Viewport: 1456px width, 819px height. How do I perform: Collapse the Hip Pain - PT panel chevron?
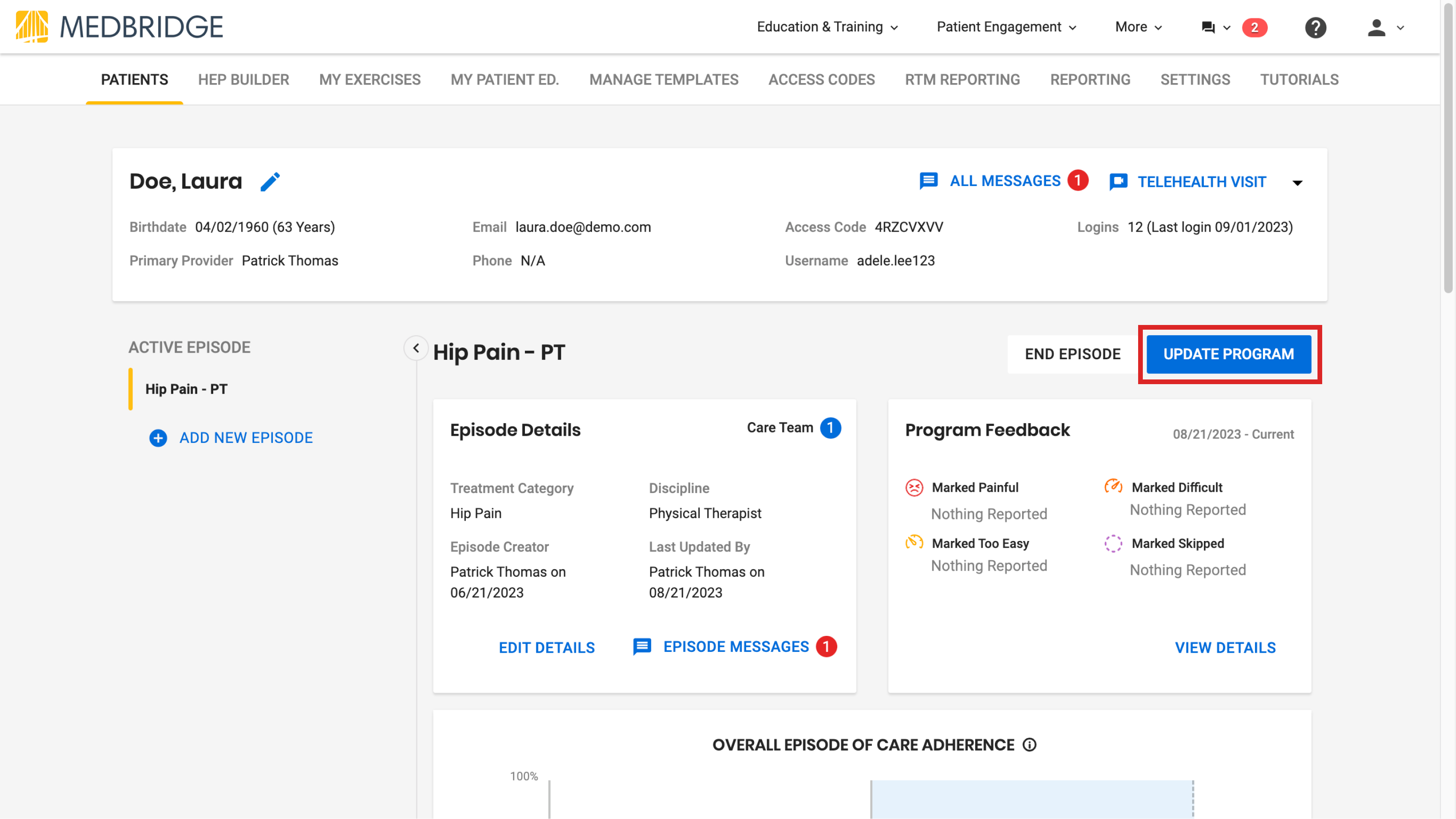click(416, 348)
